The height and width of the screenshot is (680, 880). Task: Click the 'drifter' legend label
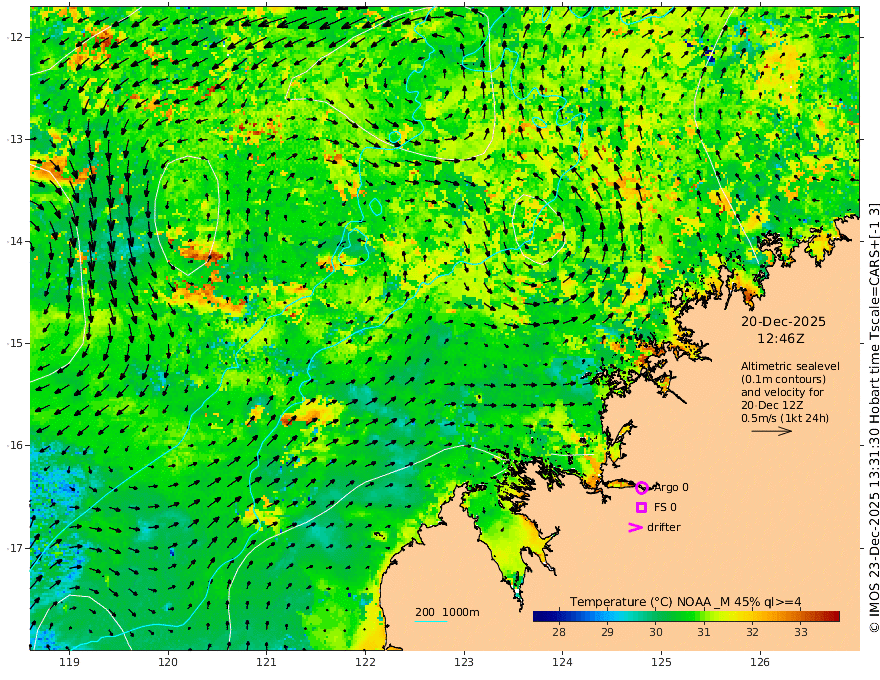[663, 527]
